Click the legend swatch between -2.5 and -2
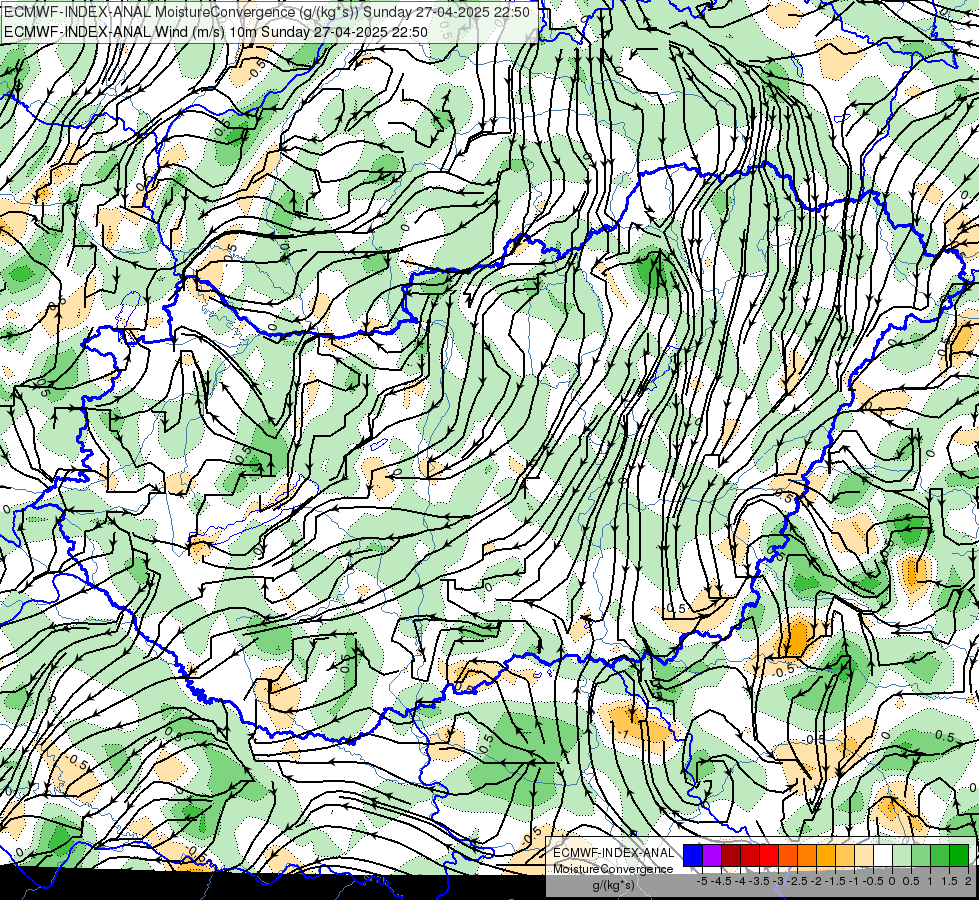 tap(807, 855)
